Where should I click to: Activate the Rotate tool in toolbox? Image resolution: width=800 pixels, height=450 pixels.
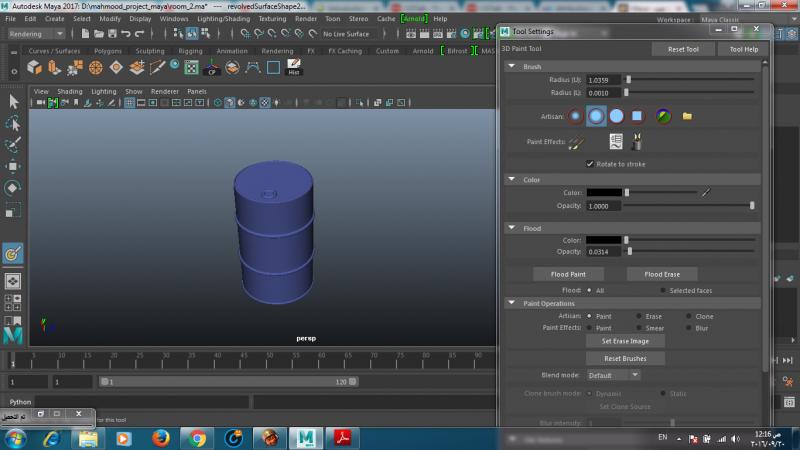point(13,188)
